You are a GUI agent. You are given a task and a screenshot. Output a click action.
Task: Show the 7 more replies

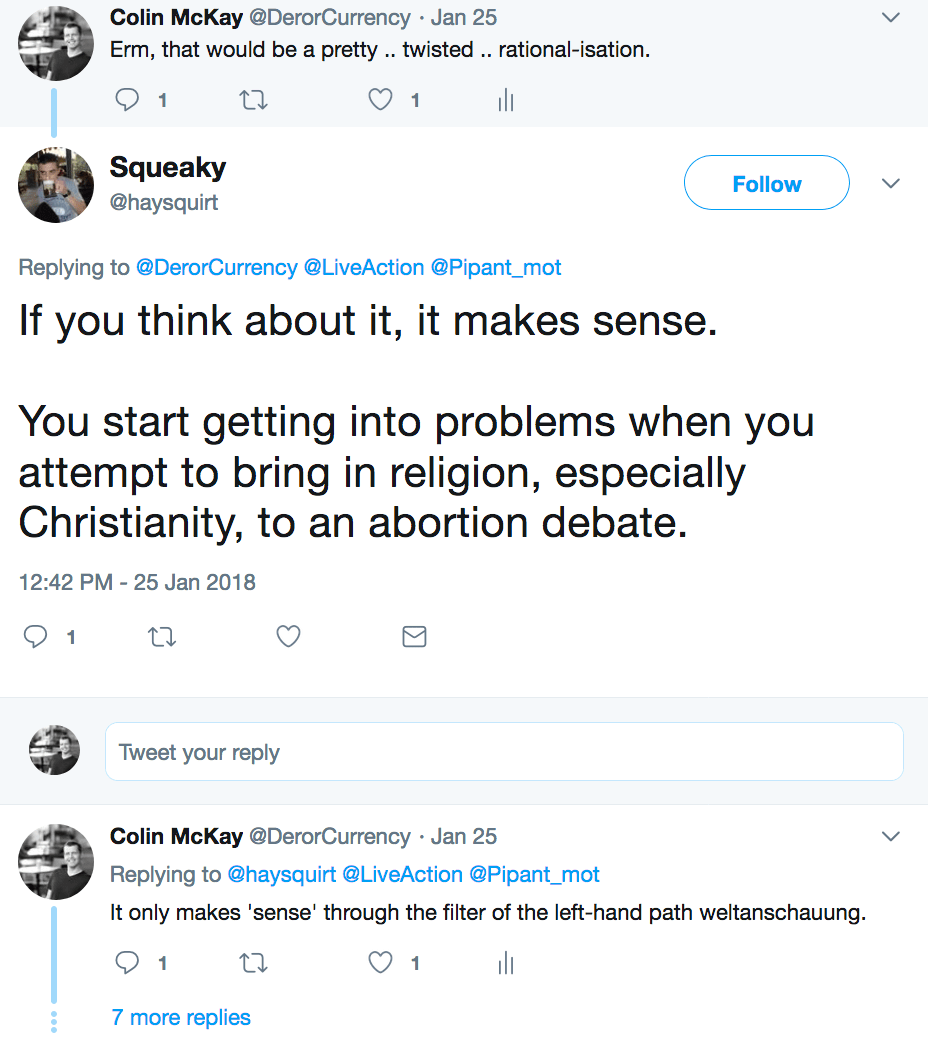pos(181,1017)
